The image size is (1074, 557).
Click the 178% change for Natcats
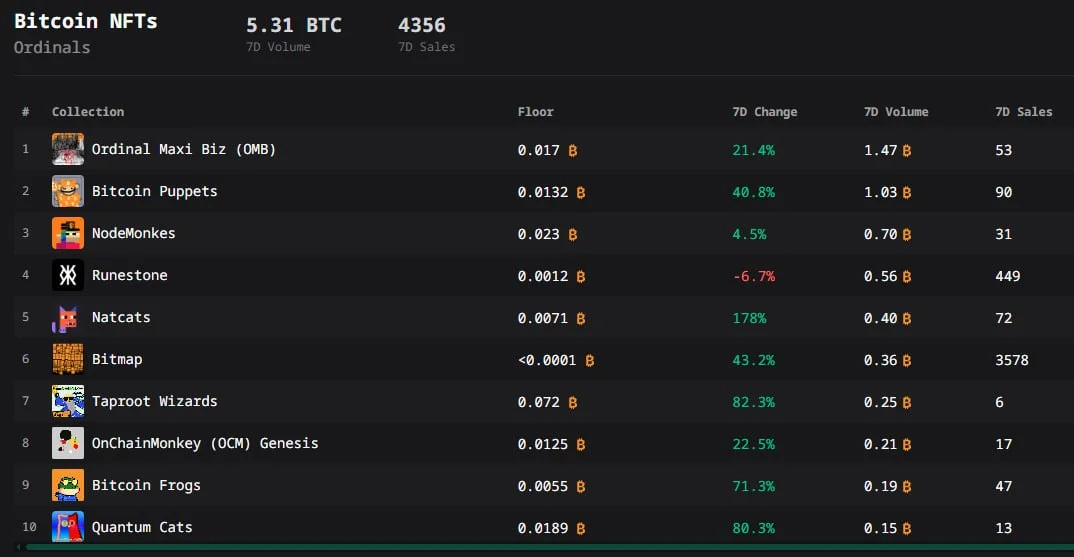pos(749,318)
